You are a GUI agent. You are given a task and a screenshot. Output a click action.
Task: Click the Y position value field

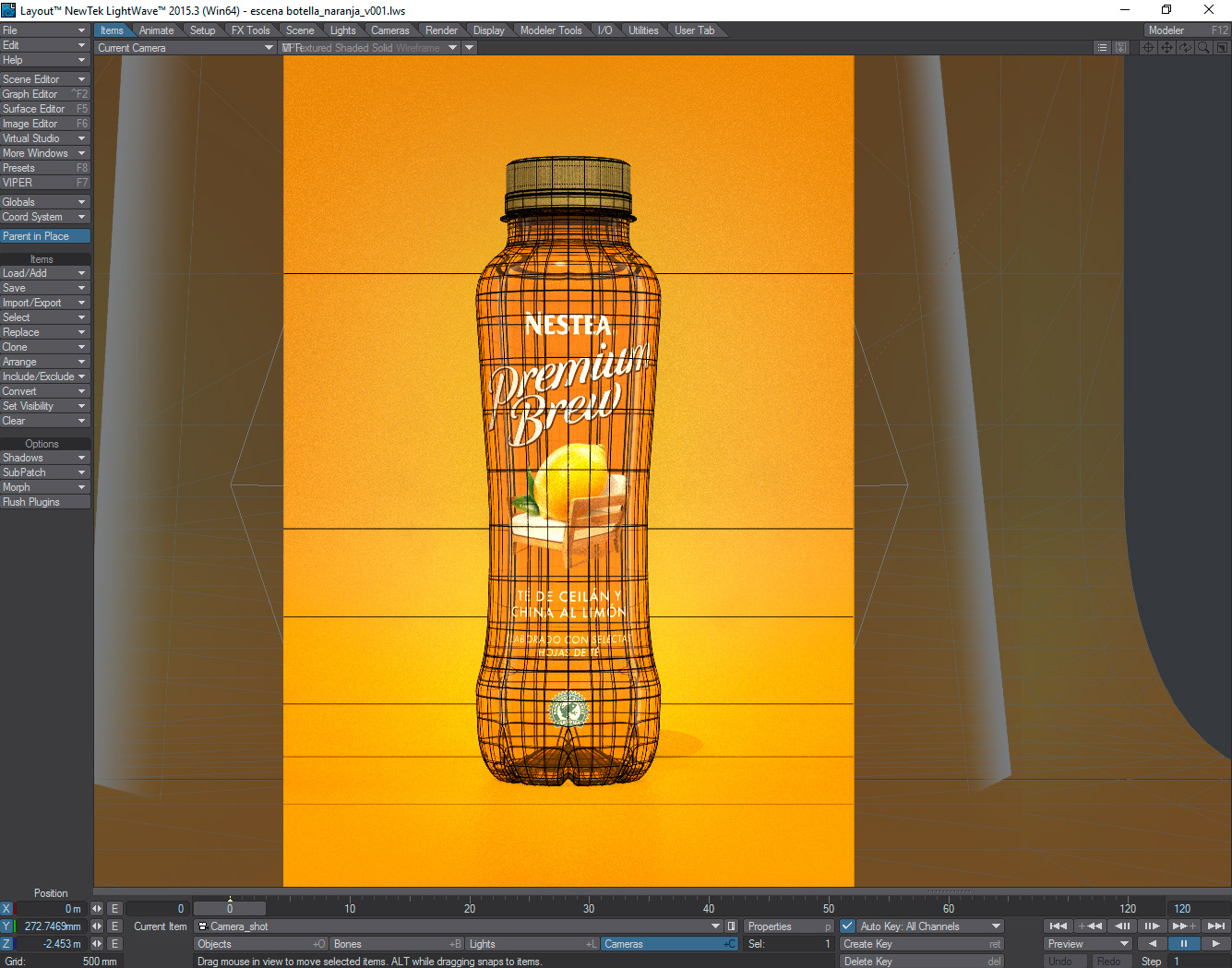[50, 926]
